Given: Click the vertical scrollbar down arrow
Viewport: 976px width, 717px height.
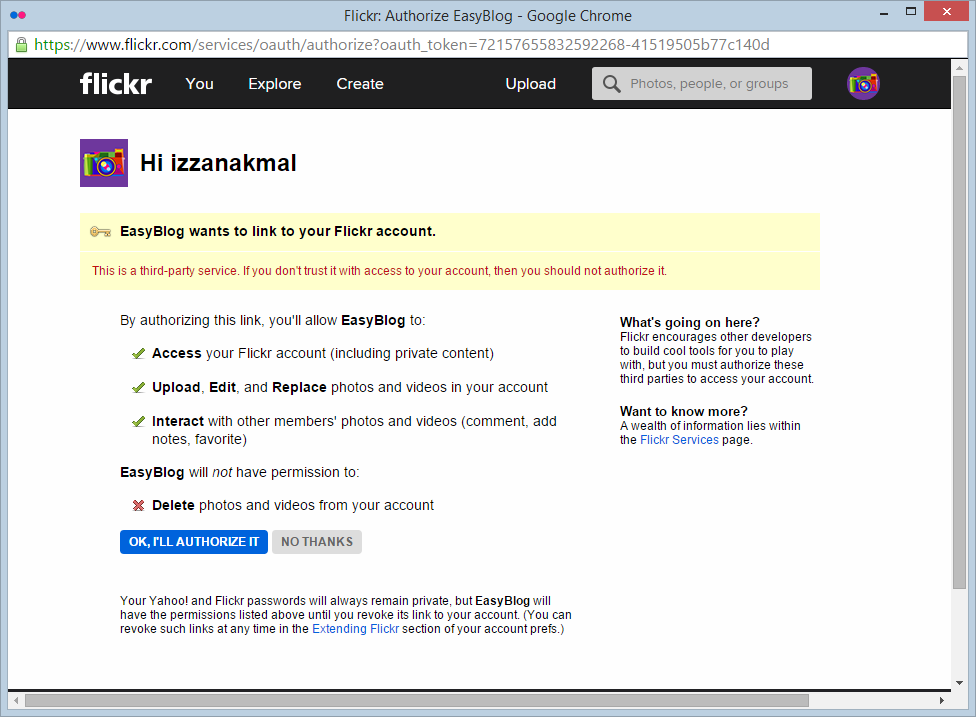Looking at the screenshot, I should click(959, 682).
